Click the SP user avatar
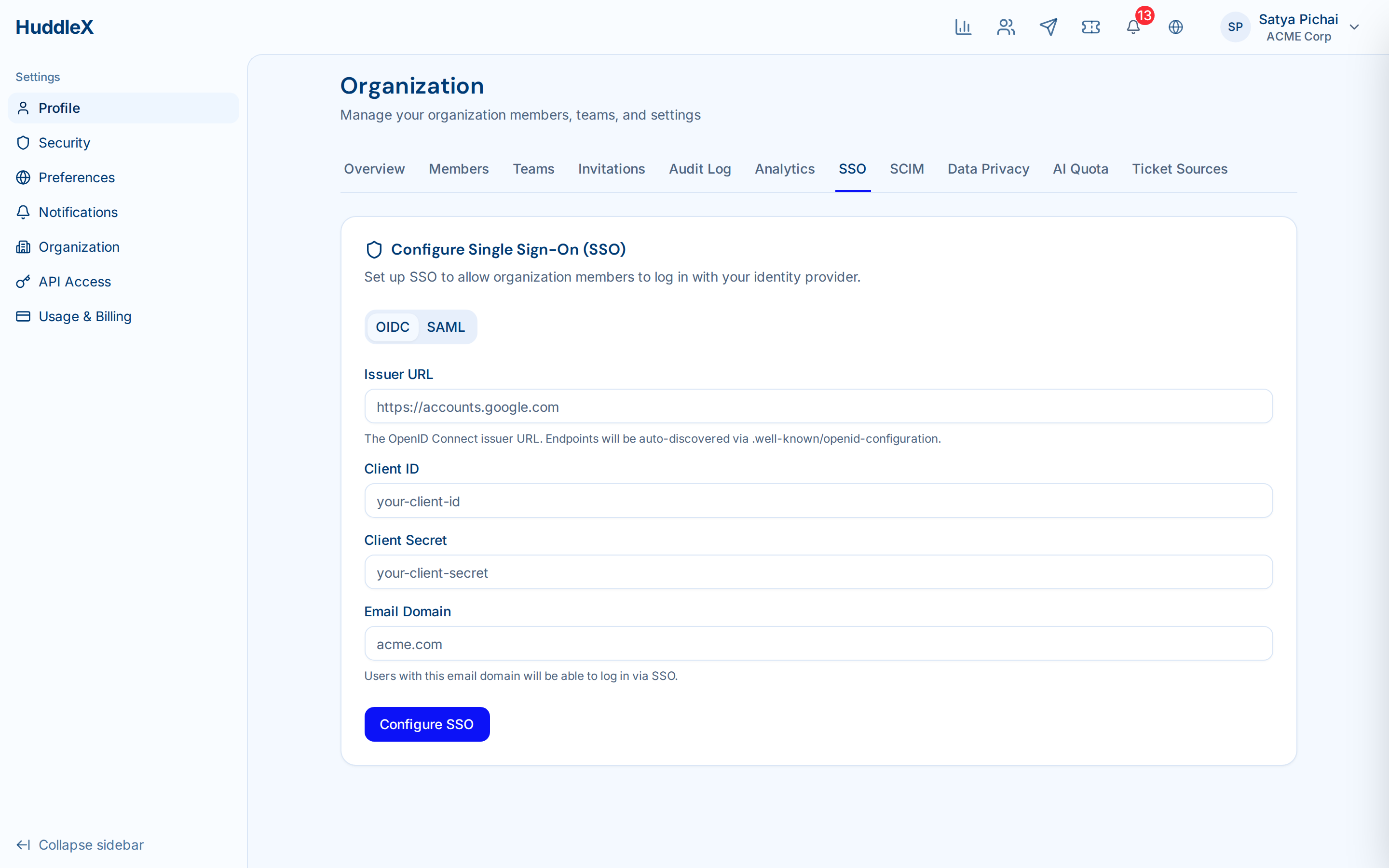The width and height of the screenshot is (1389, 868). 1235,27
